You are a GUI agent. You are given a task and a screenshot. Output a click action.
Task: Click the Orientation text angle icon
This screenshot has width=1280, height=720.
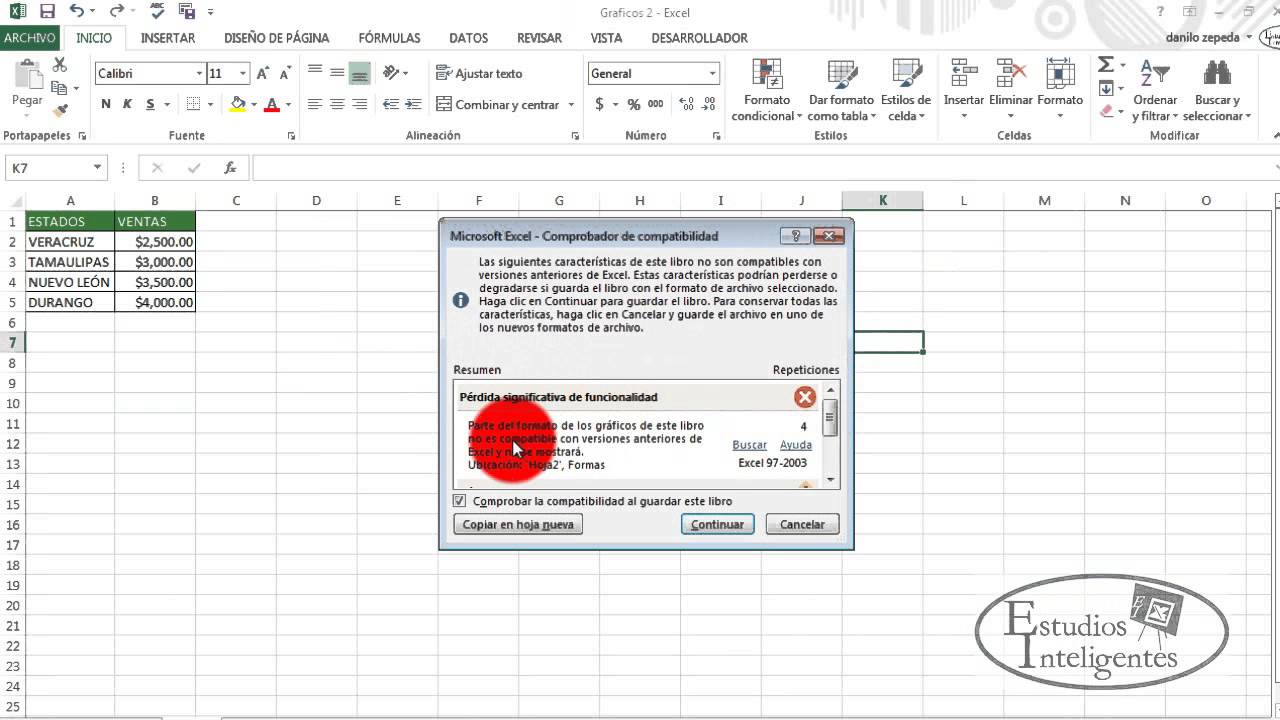pos(391,72)
